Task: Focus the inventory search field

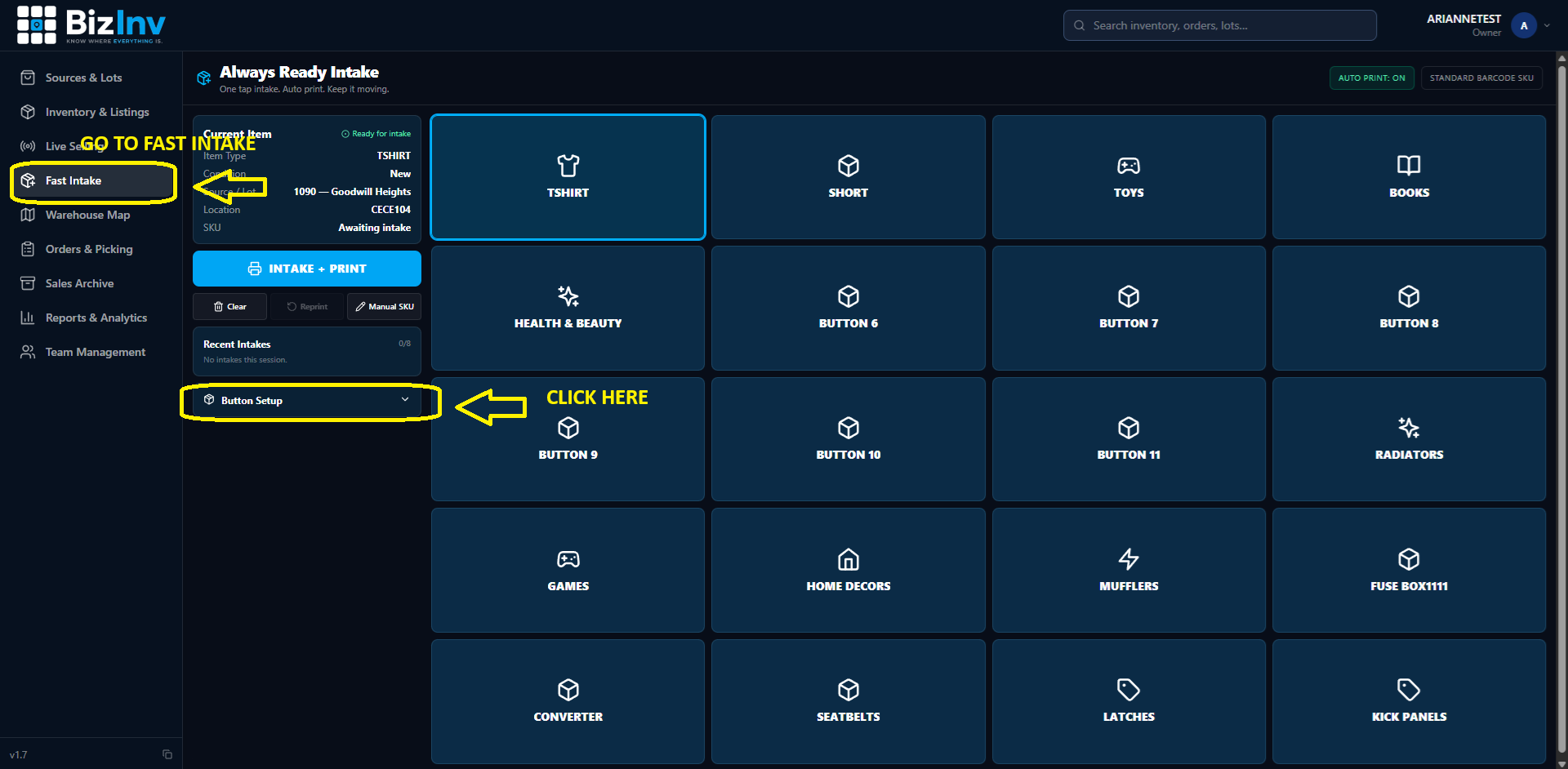Action: click(1219, 25)
